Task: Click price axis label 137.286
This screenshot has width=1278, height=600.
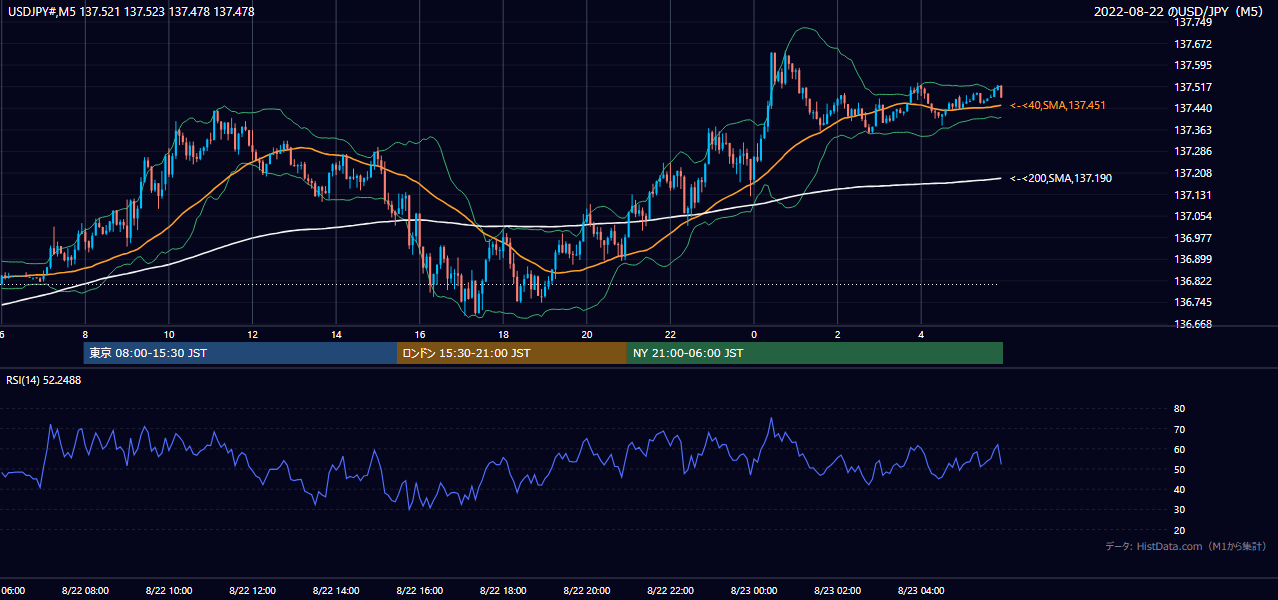Action: click(1192, 152)
